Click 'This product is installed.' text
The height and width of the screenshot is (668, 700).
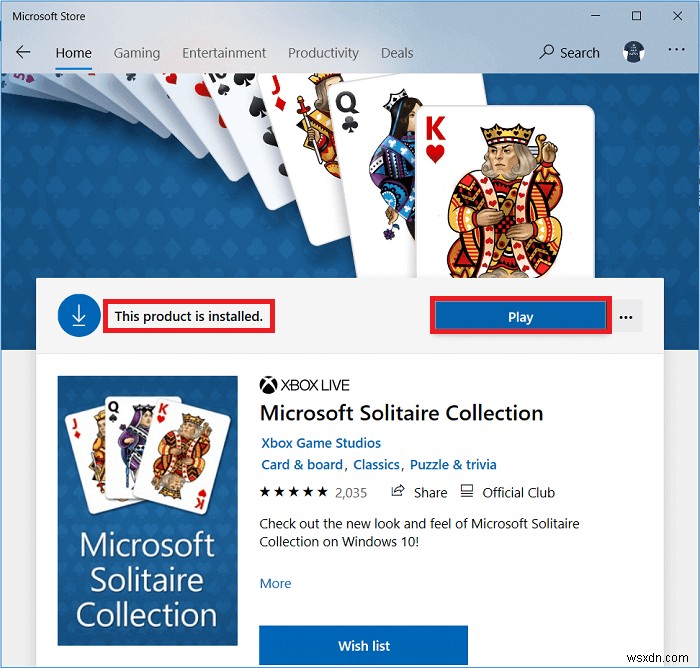[188, 316]
